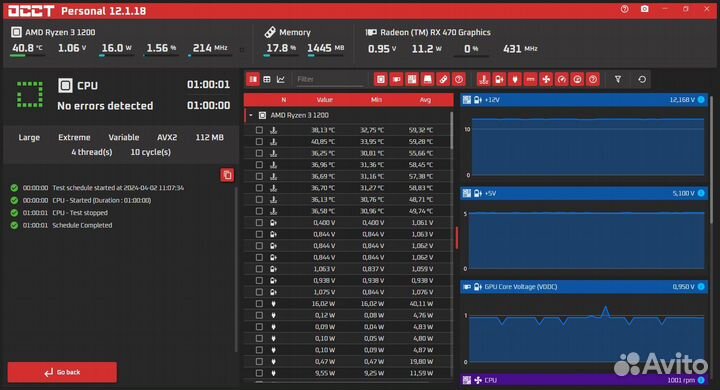This screenshot has height=390, width=720.
Task: Sort the table by the N column header
Action: [284, 100]
